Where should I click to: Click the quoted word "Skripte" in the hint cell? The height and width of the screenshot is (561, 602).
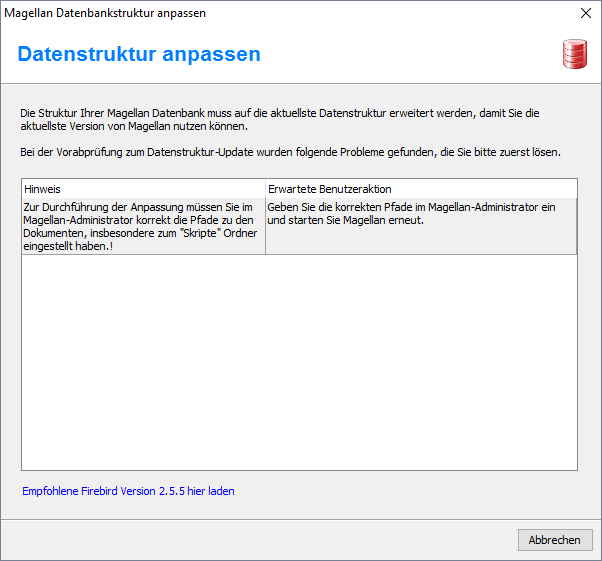point(201,233)
